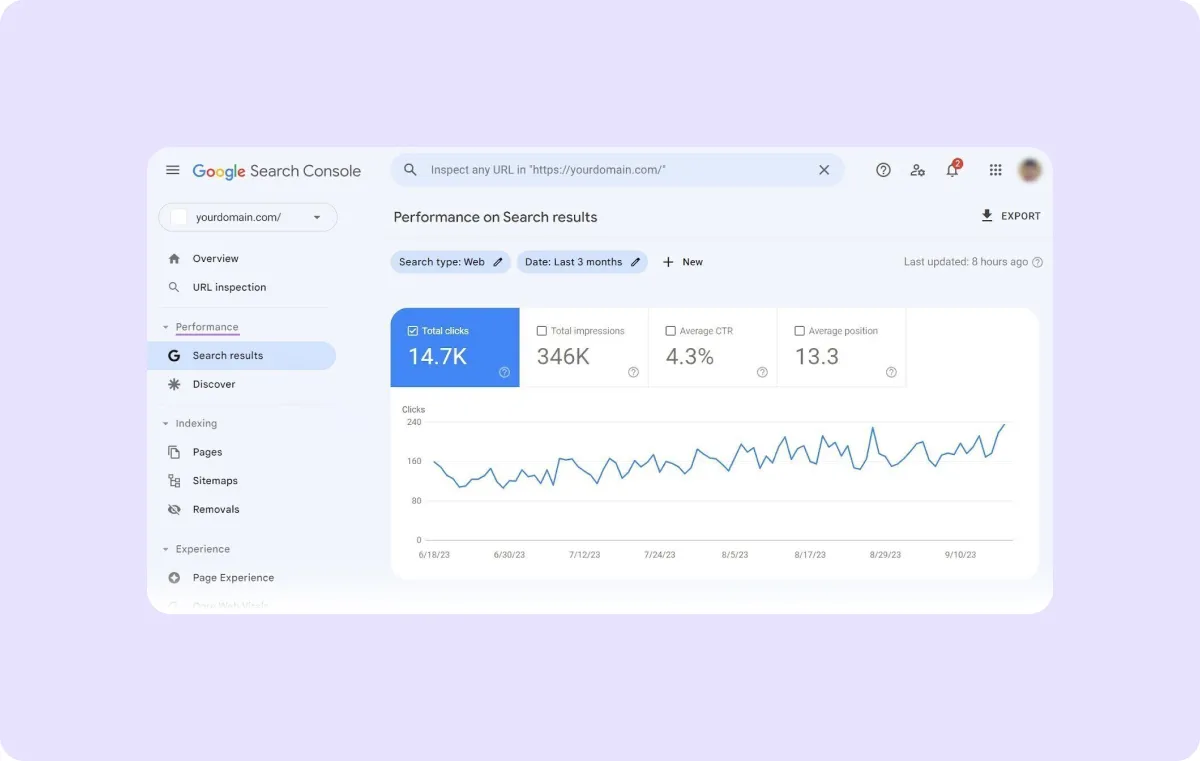This screenshot has height=761, width=1200.
Task: Open users and settings icon
Action: pos(917,170)
